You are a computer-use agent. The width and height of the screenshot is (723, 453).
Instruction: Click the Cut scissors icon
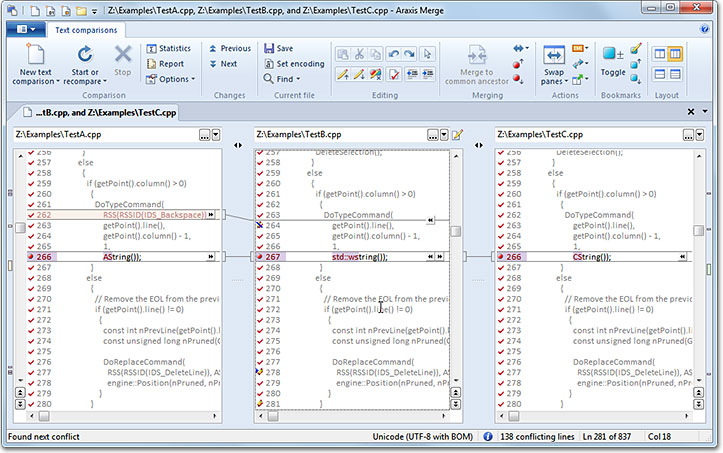(x=359, y=54)
